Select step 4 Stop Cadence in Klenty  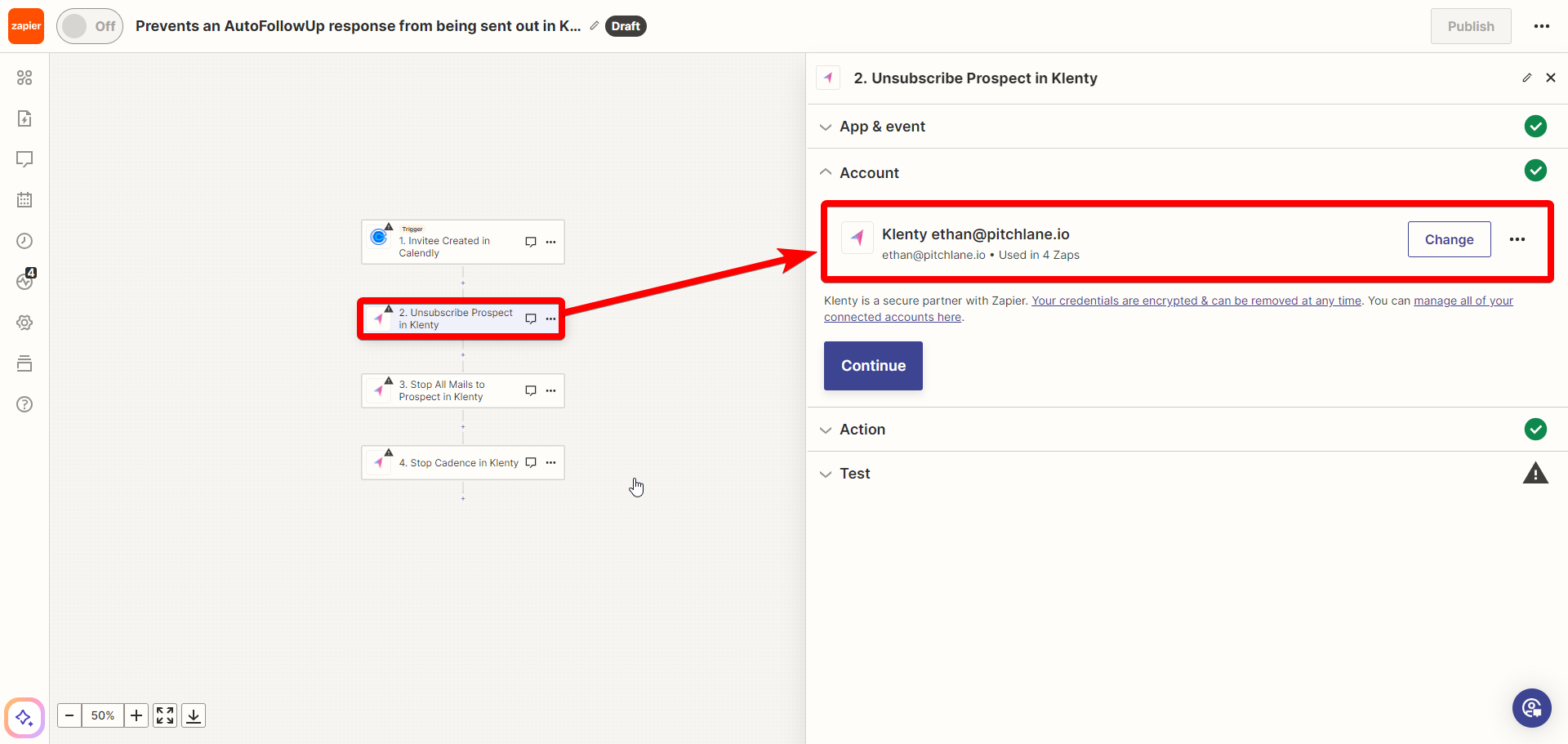coord(463,462)
